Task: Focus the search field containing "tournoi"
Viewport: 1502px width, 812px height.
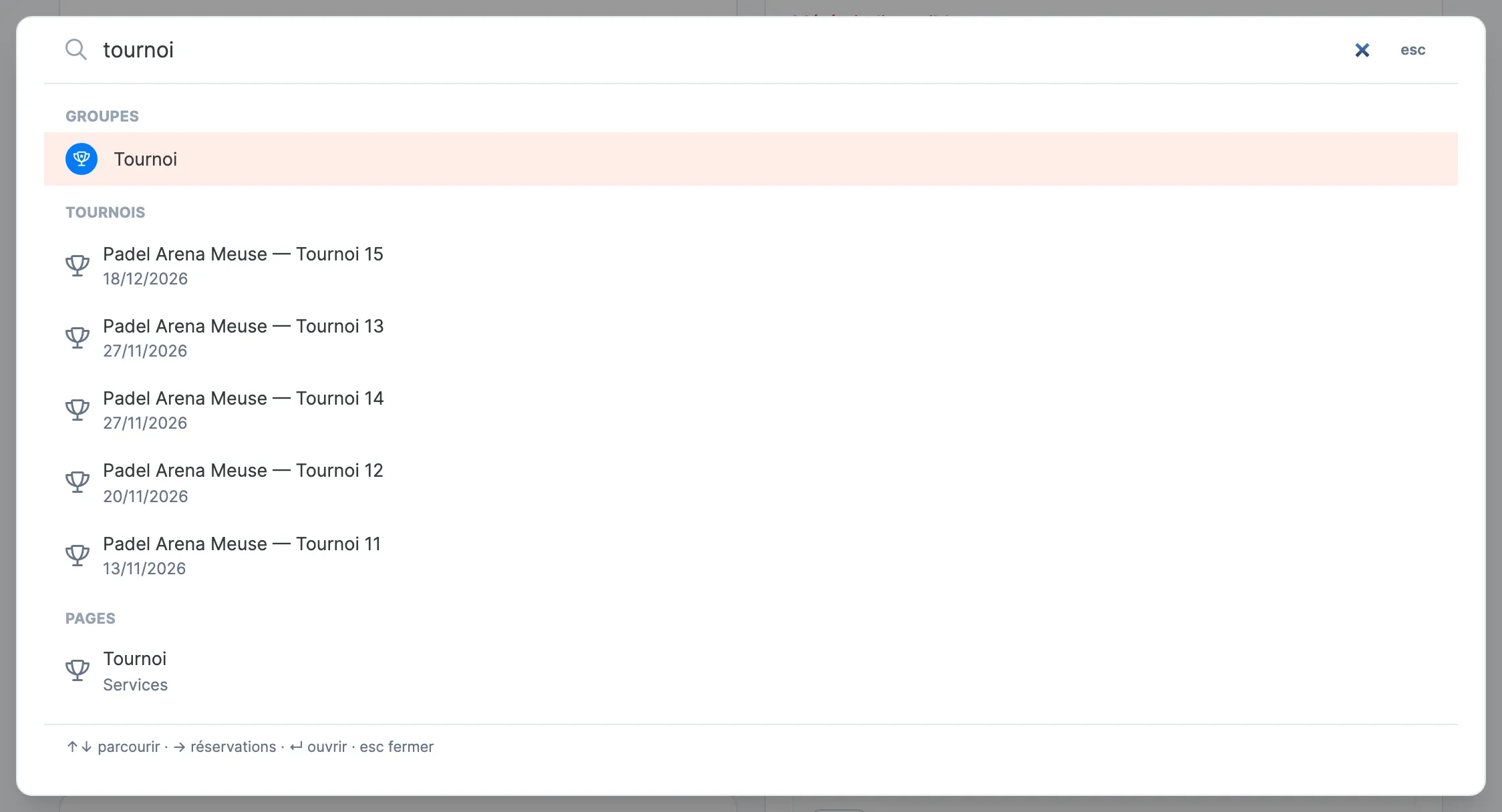Action: point(722,50)
